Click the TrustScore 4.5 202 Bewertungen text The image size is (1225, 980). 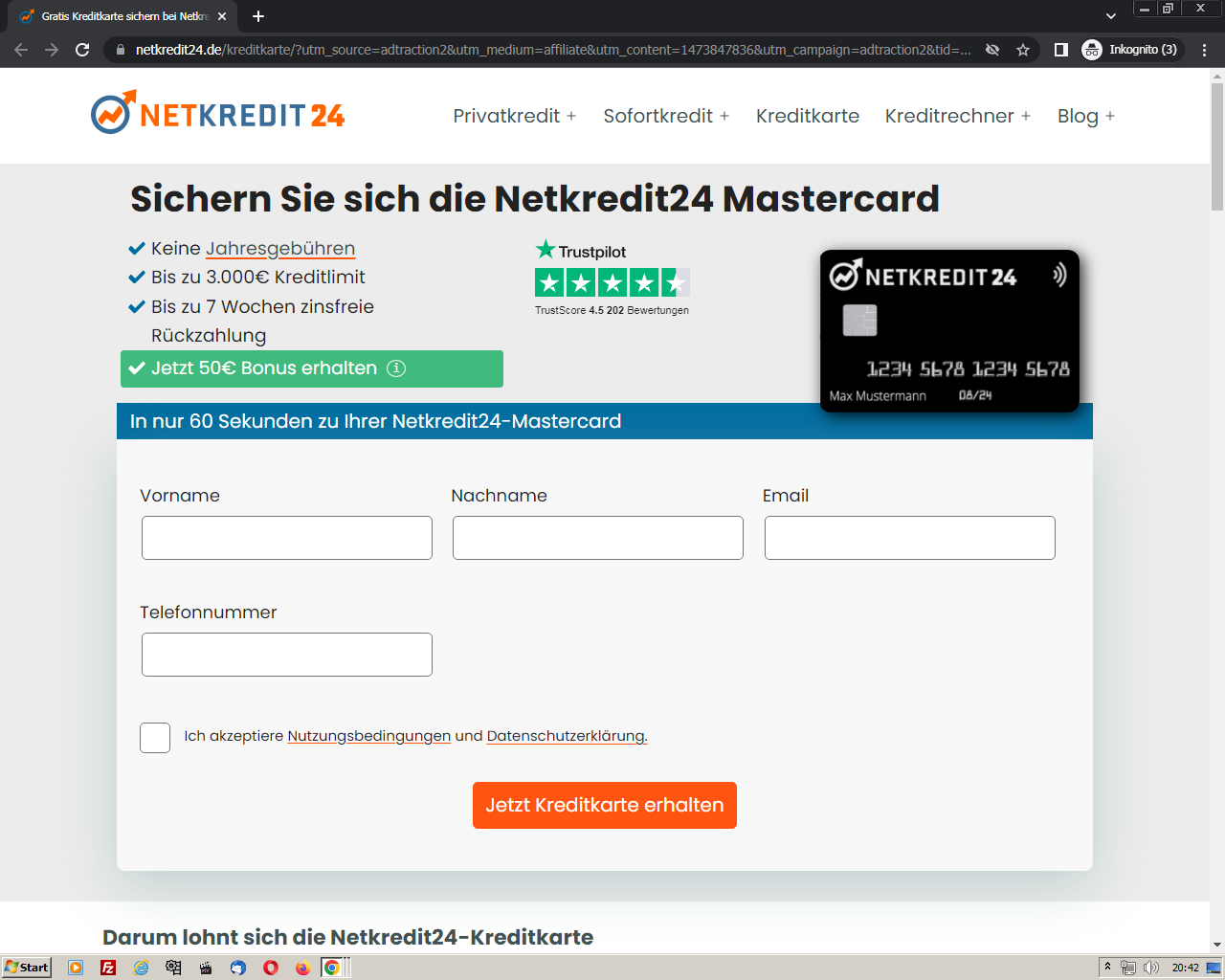point(612,310)
